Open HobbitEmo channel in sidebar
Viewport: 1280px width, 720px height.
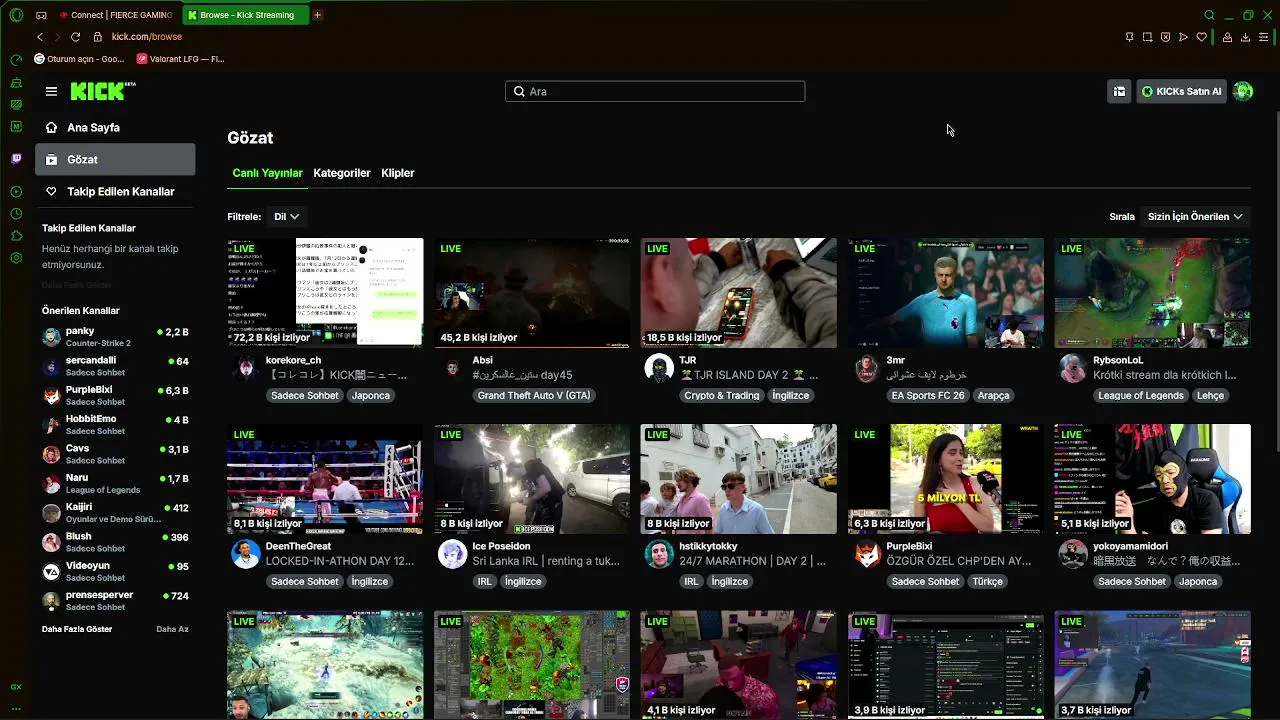115,425
